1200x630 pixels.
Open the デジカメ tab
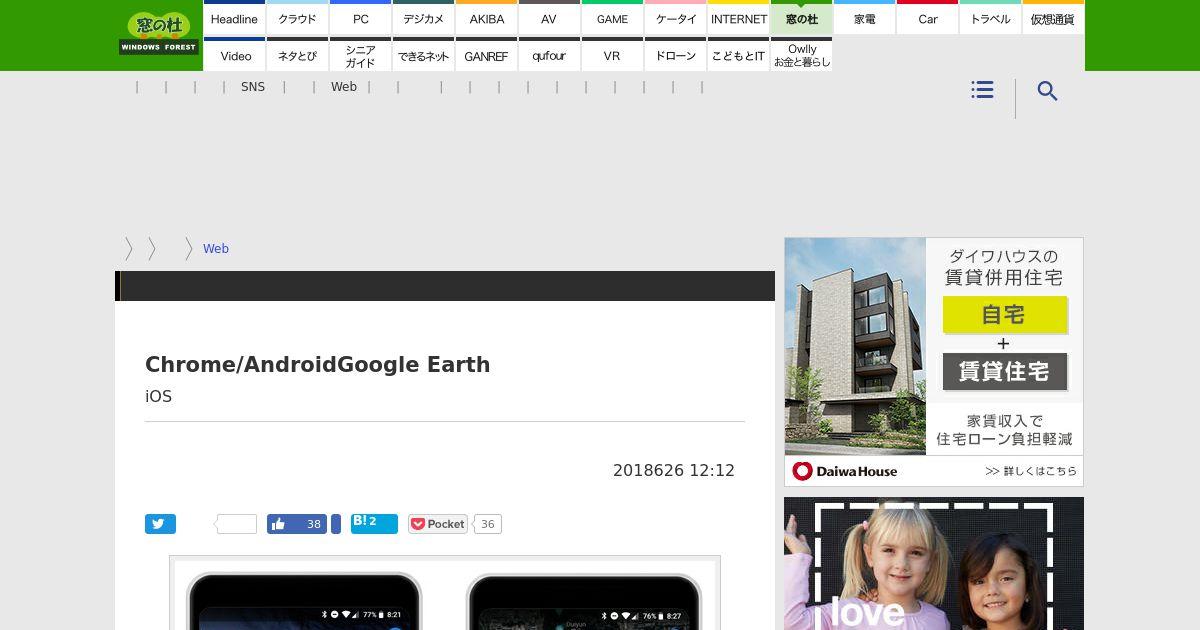pos(424,19)
